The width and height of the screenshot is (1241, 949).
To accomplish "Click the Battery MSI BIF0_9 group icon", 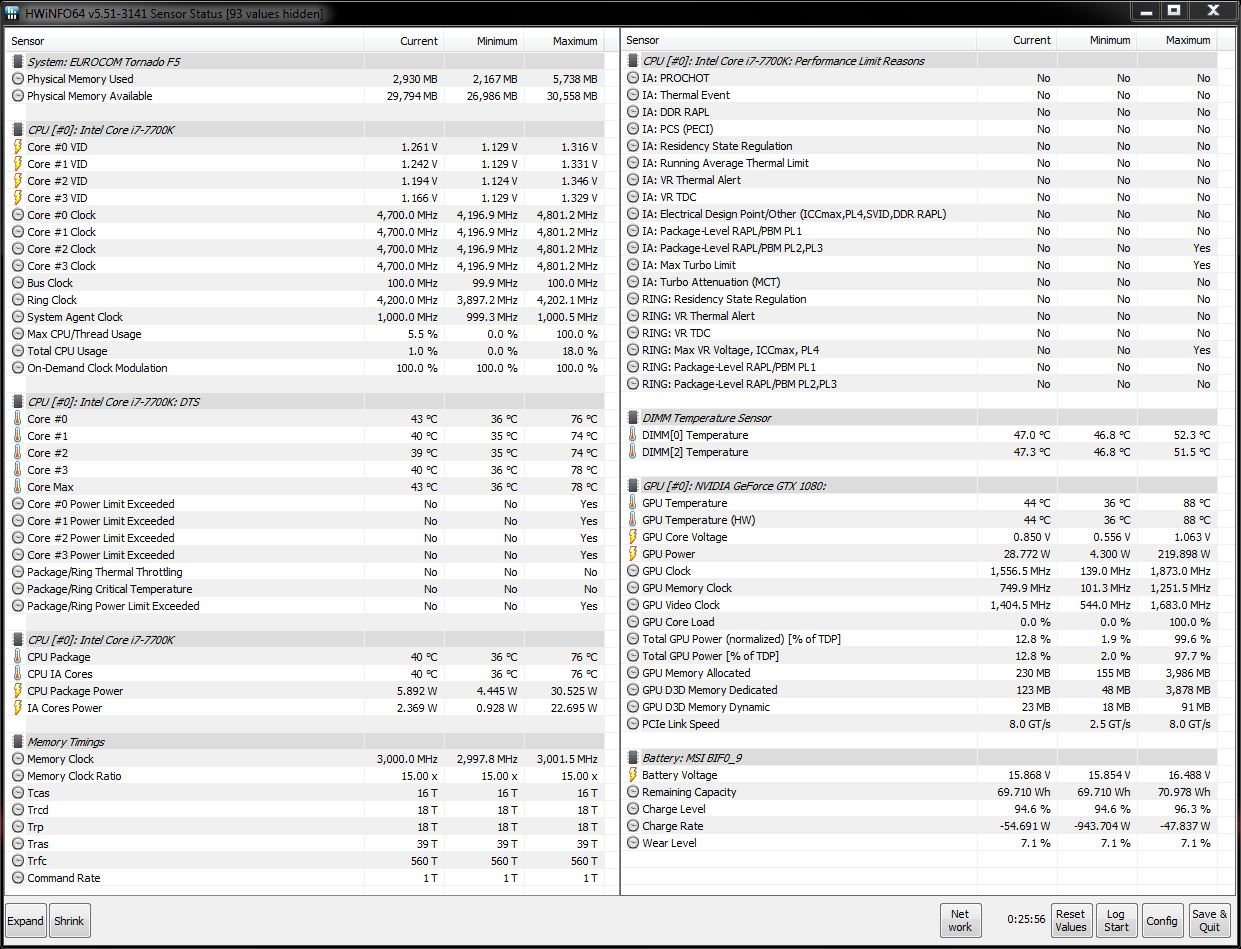I will point(633,758).
